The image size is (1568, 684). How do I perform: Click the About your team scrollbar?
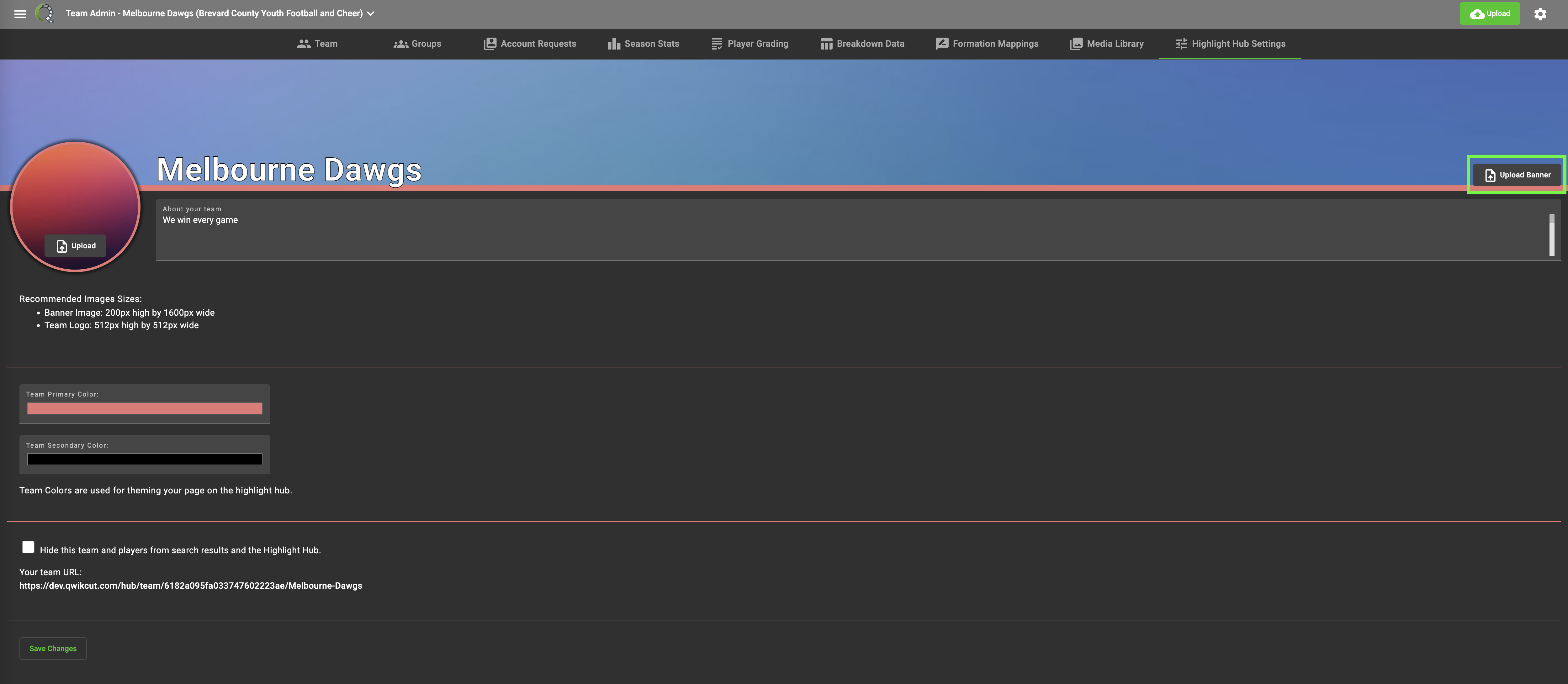pyautogui.click(x=1552, y=234)
